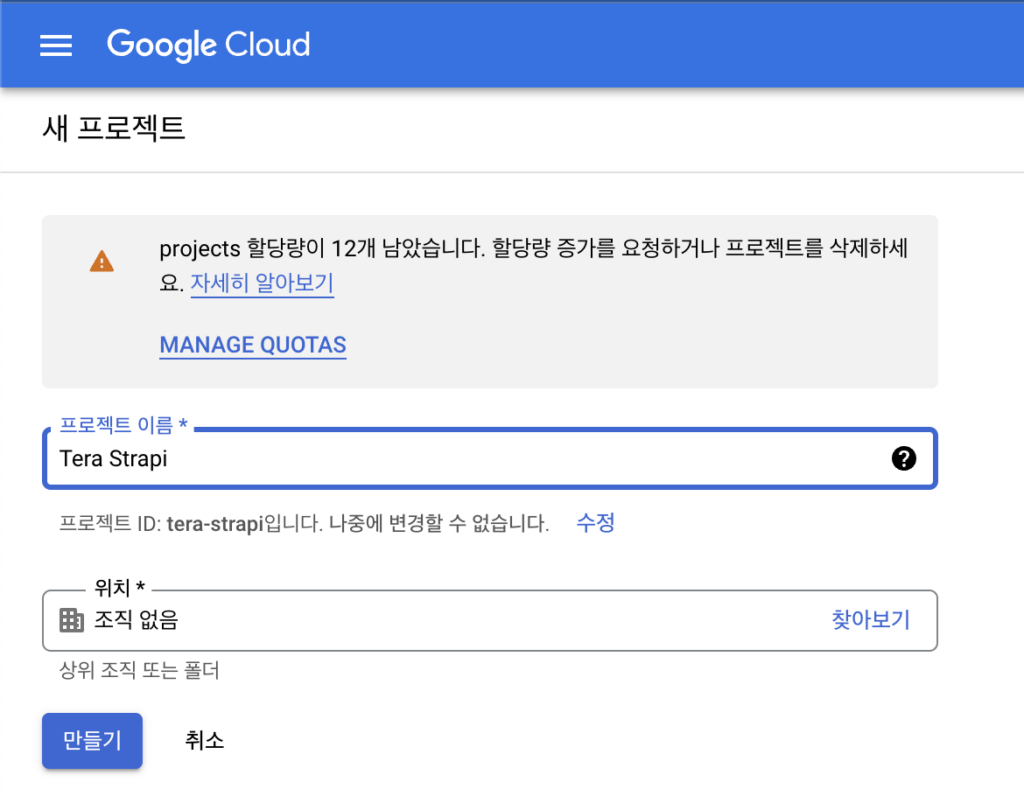Open the MANAGE QUOTAS link
The image size is (1024, 810).
pyautogui.click(x=253, y=345)
